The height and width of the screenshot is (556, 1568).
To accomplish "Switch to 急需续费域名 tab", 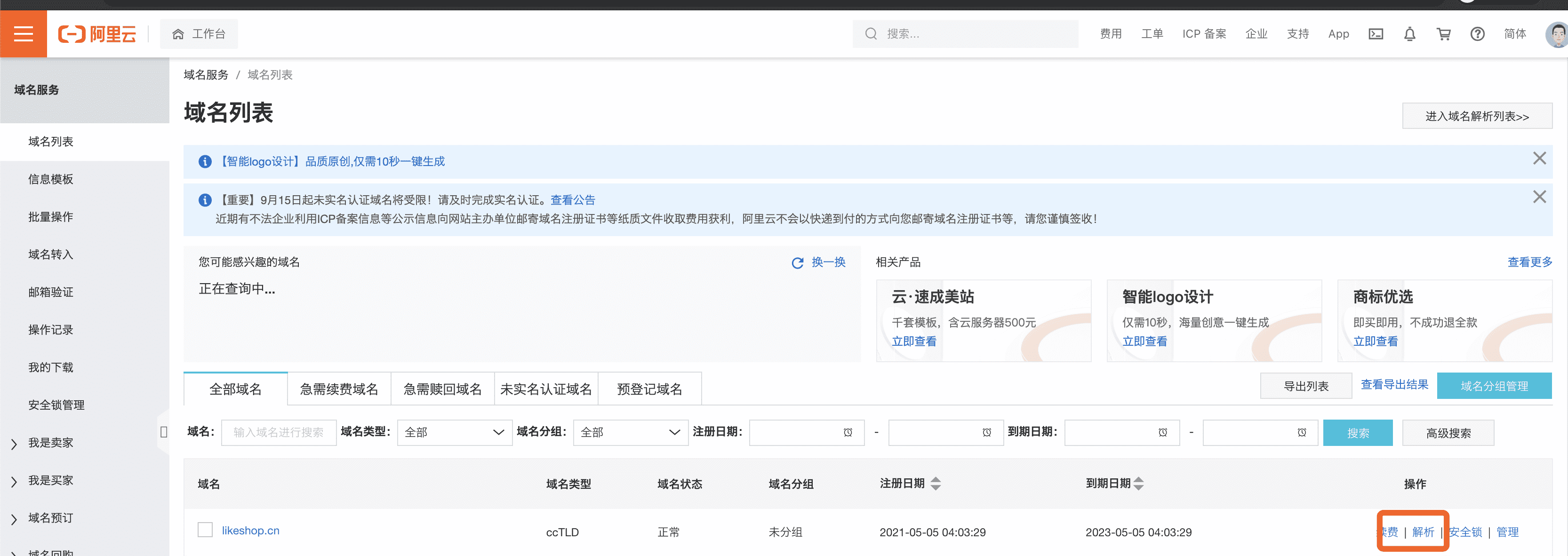I will (x=339, y=389).
